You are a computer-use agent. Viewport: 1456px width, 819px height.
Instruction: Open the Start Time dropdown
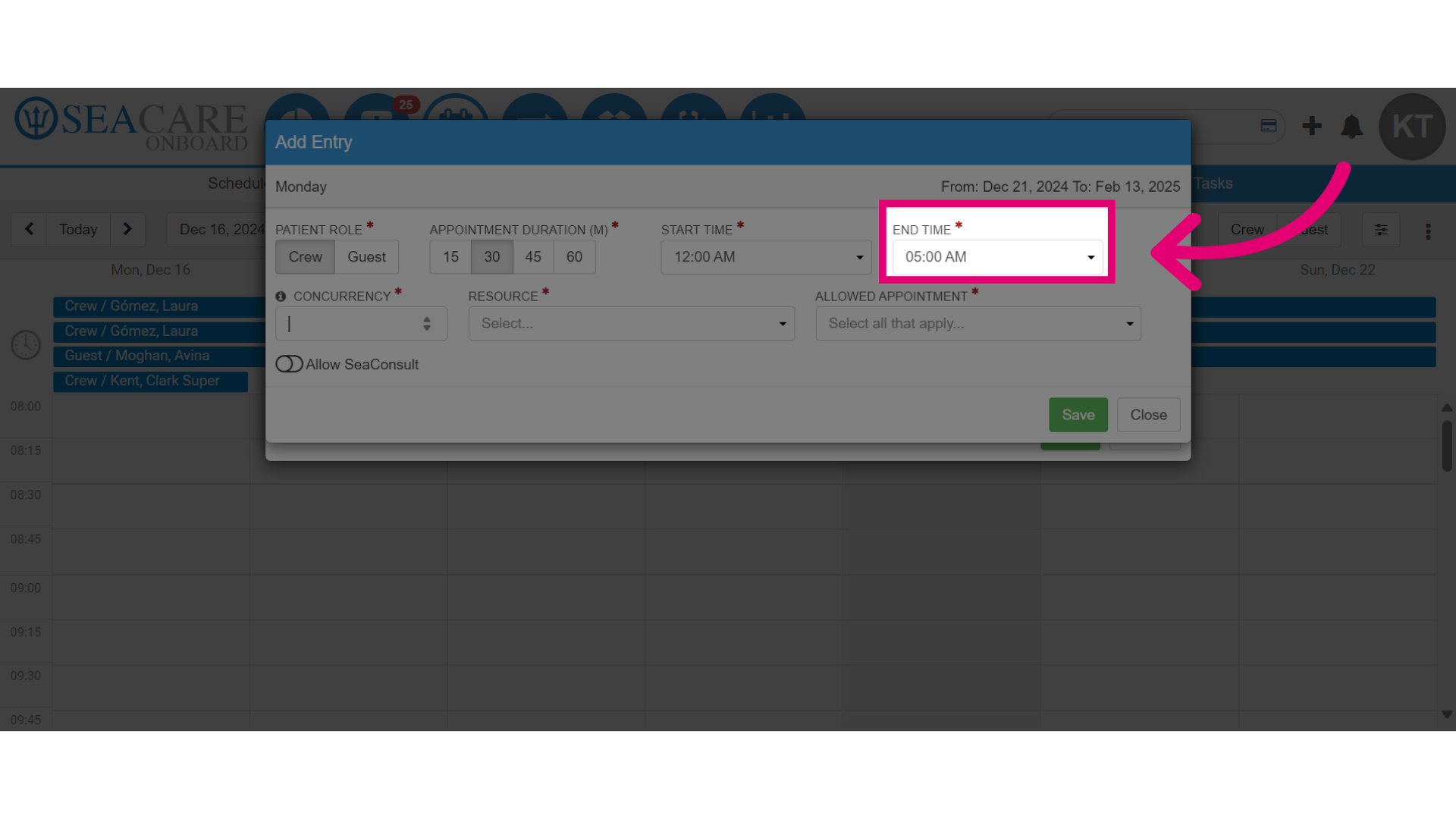(x=766, y=257)
